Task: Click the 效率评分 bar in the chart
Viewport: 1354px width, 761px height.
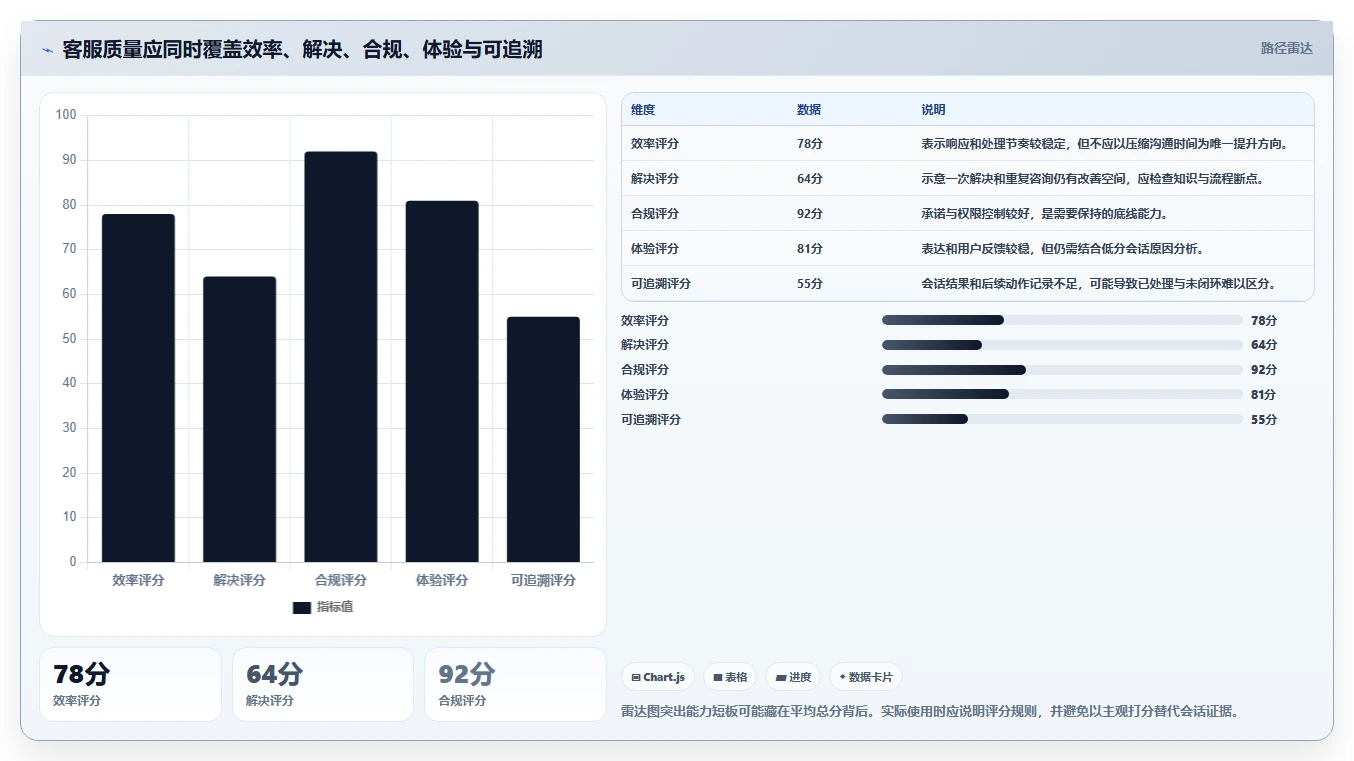Action: [x=138, y=388]
